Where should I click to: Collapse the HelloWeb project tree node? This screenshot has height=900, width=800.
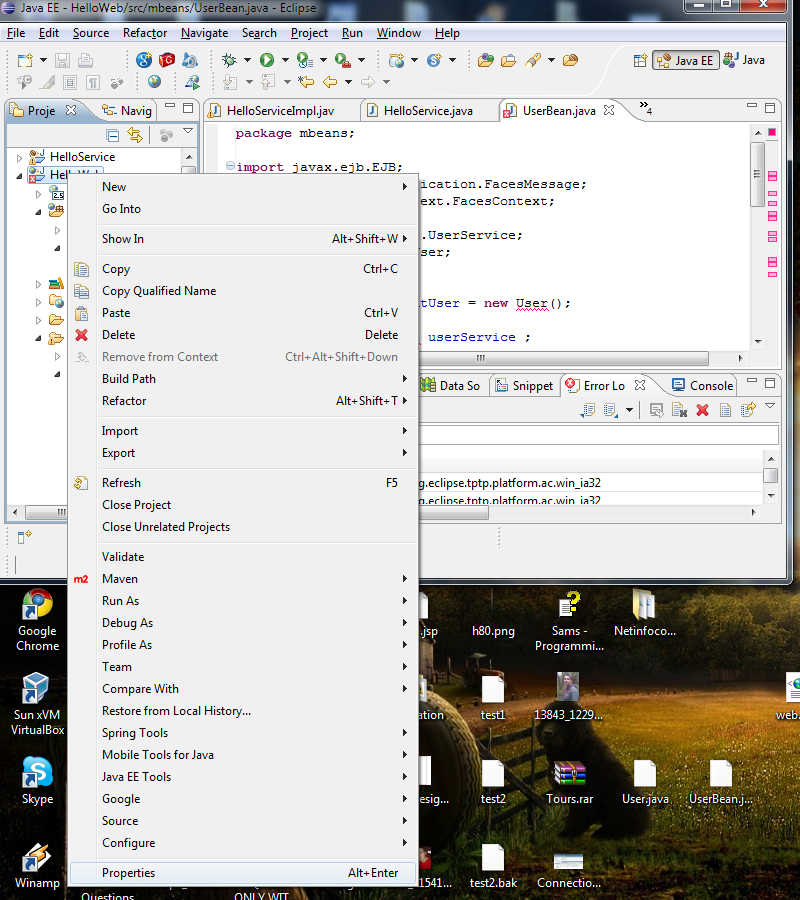[x=20, y=176]
